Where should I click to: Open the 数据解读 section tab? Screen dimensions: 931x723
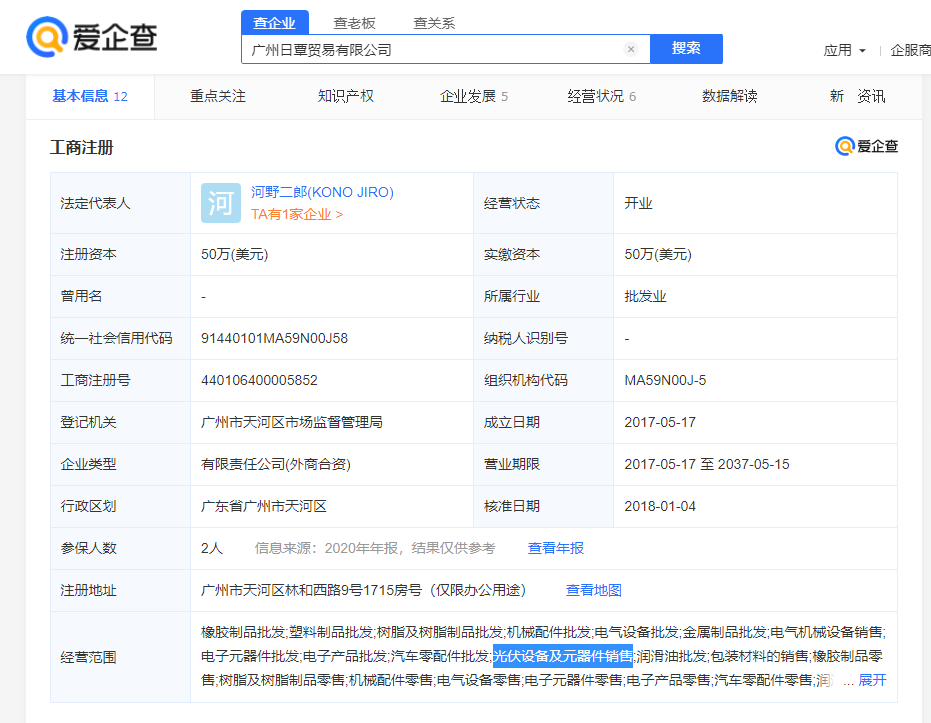tap(730, 96)
